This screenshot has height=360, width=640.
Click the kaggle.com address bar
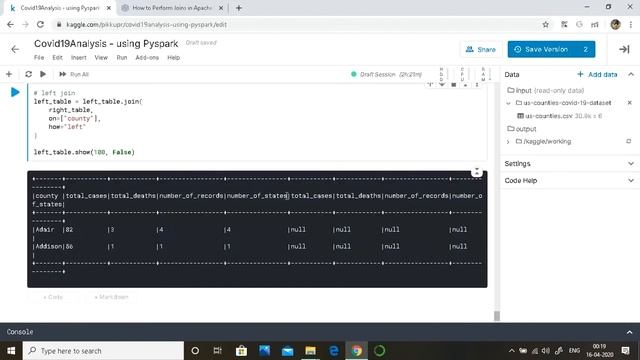pos(302,24)
